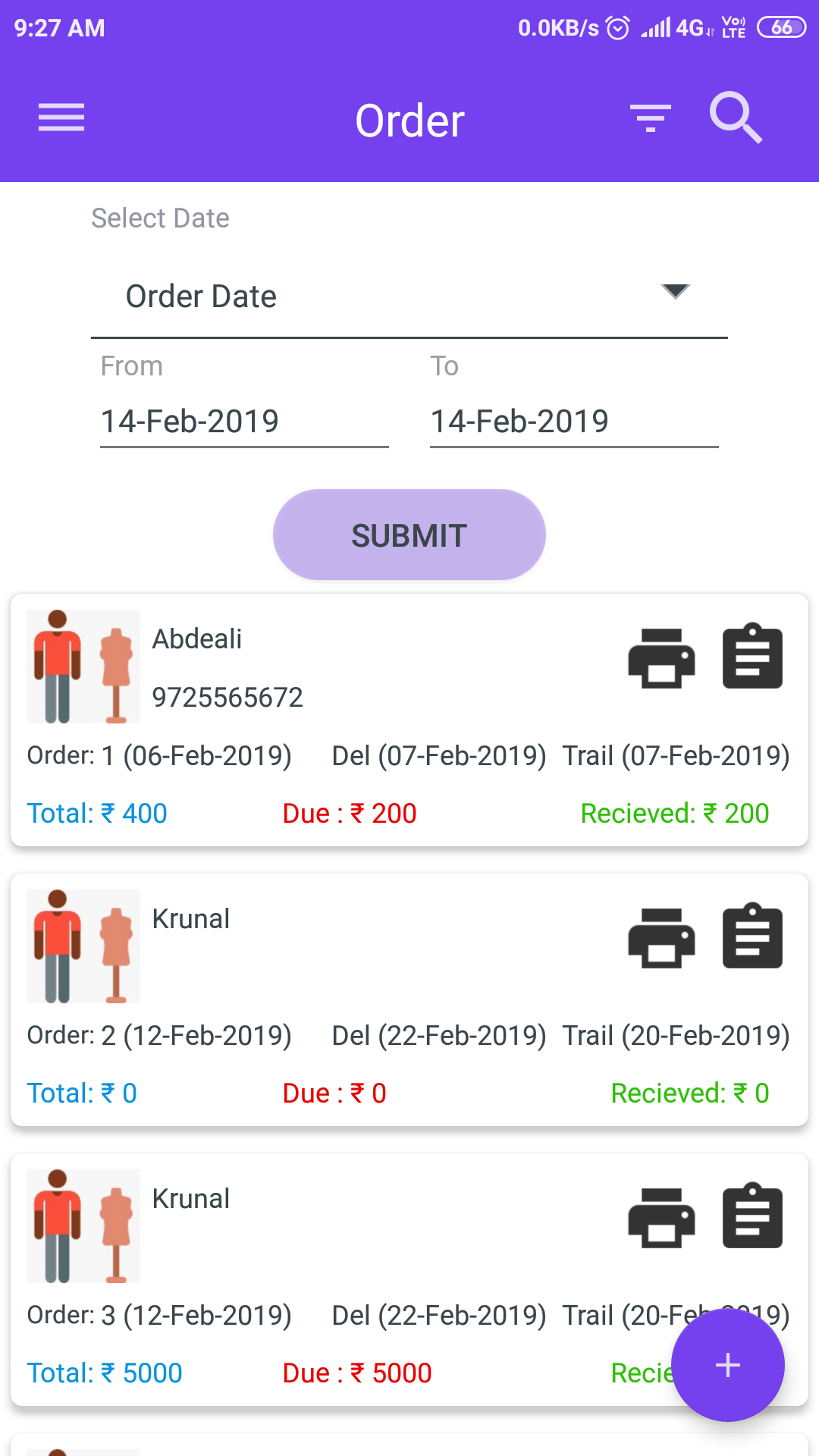Image resolution: width=819 pixels, height=1456 pixels.
Task: Print Abdeali's order with printer icon
Action: (661, 657)
